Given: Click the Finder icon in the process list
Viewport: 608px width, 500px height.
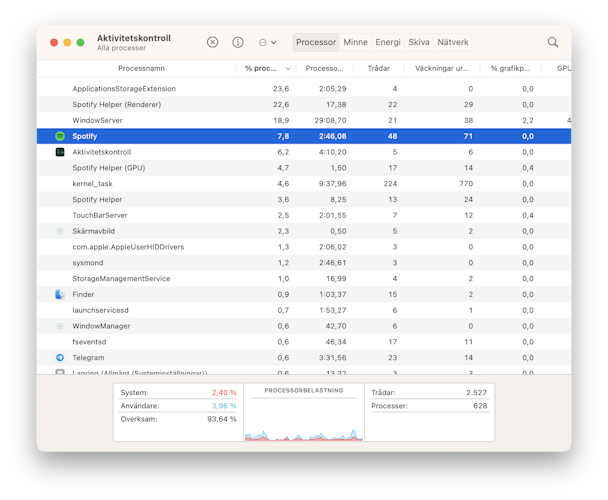Looking at the screenshot, I should (x=60, y=294).
